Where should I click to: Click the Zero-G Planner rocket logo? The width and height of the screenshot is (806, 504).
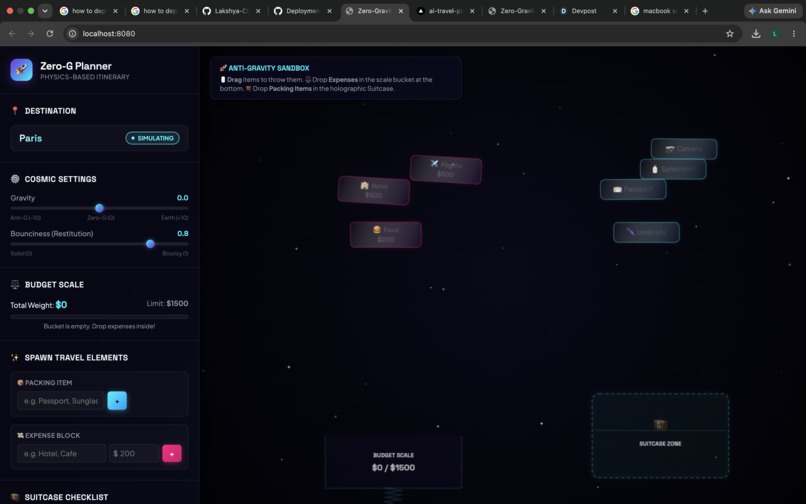(22, 70)
